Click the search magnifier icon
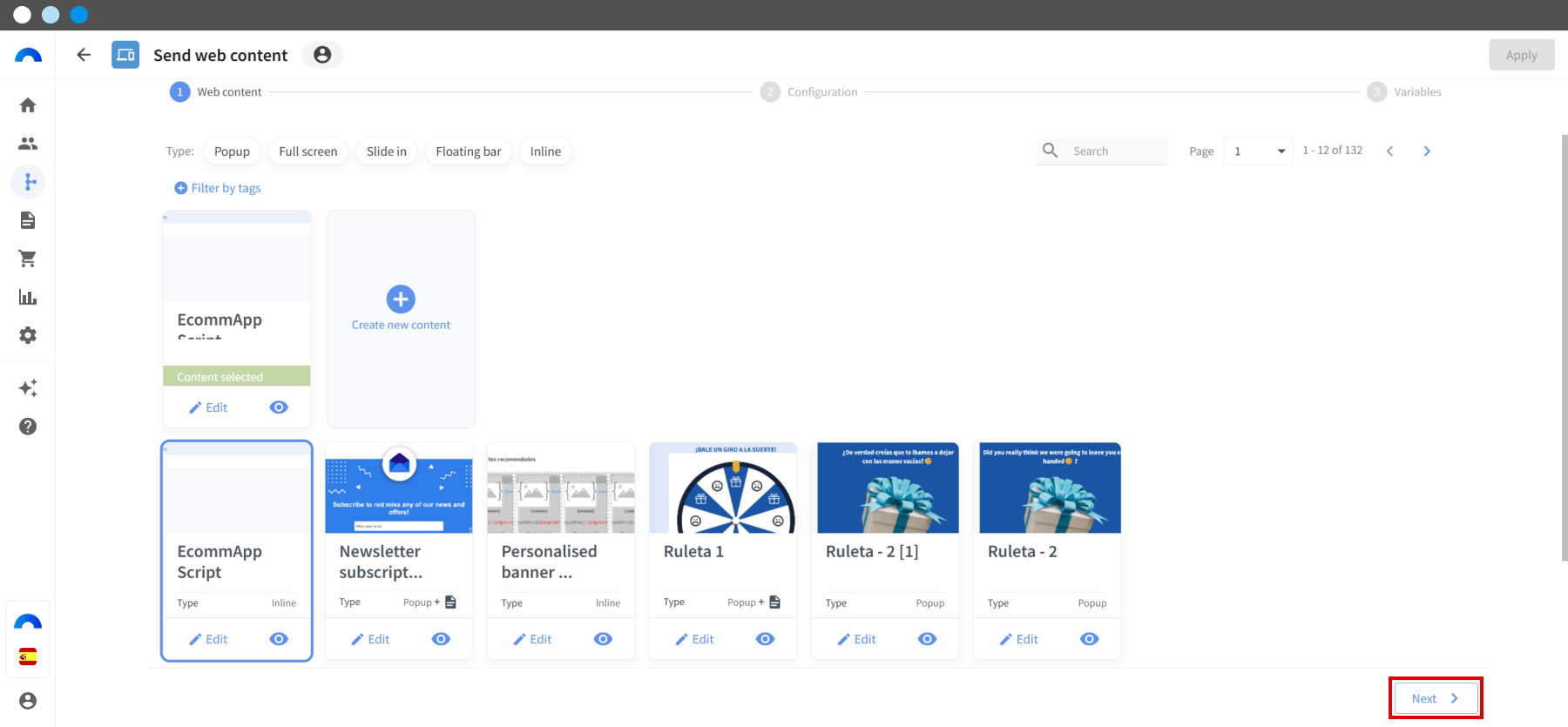Viewport: 1568px width, 727px height. 1051,151
